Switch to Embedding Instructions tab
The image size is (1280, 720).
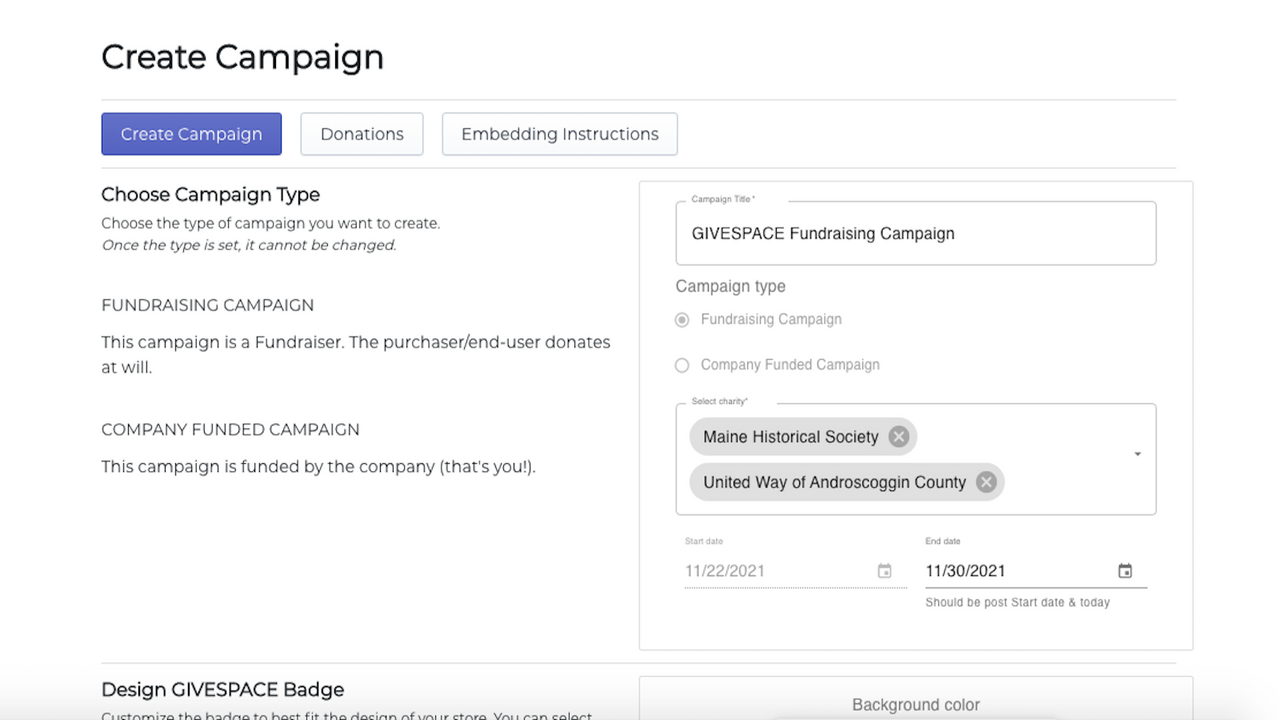tap(560, 134)
